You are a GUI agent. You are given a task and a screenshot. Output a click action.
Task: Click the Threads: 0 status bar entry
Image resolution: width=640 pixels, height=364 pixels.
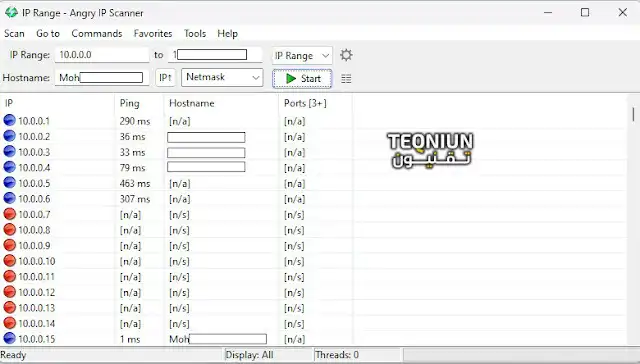[x=337, y=355]
